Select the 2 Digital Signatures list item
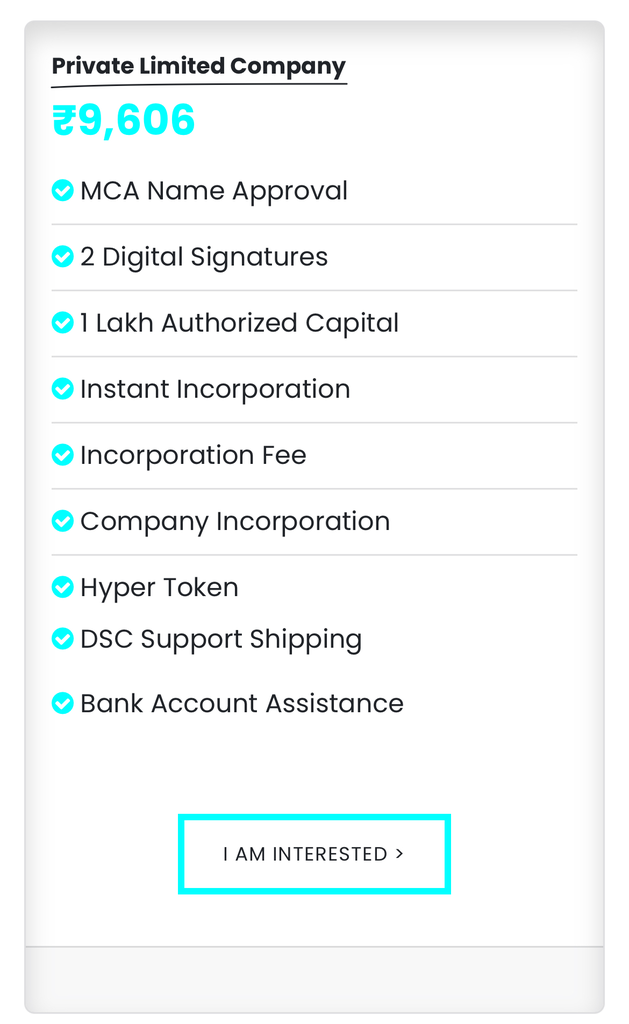 click(203, 257)
